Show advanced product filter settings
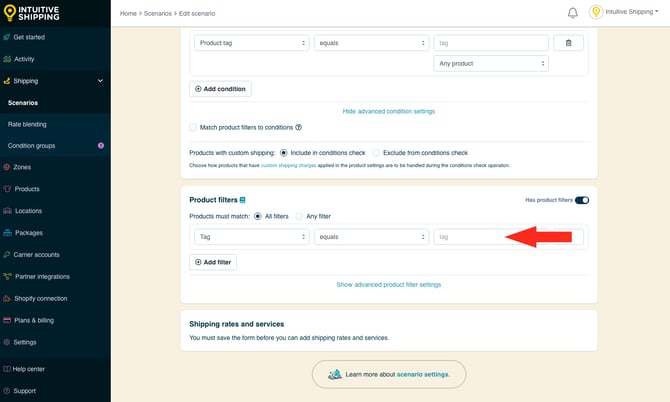This screenshot has height=402, width=670. point(389,285)
